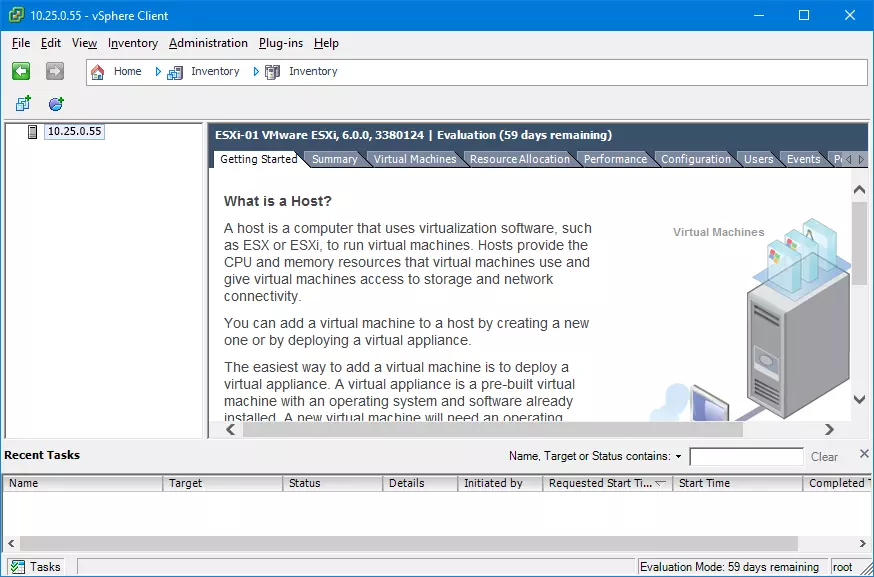Click the Recent Tasks scroll right arrow
This screenshot has width=874, height=577.
pos(863,543)
